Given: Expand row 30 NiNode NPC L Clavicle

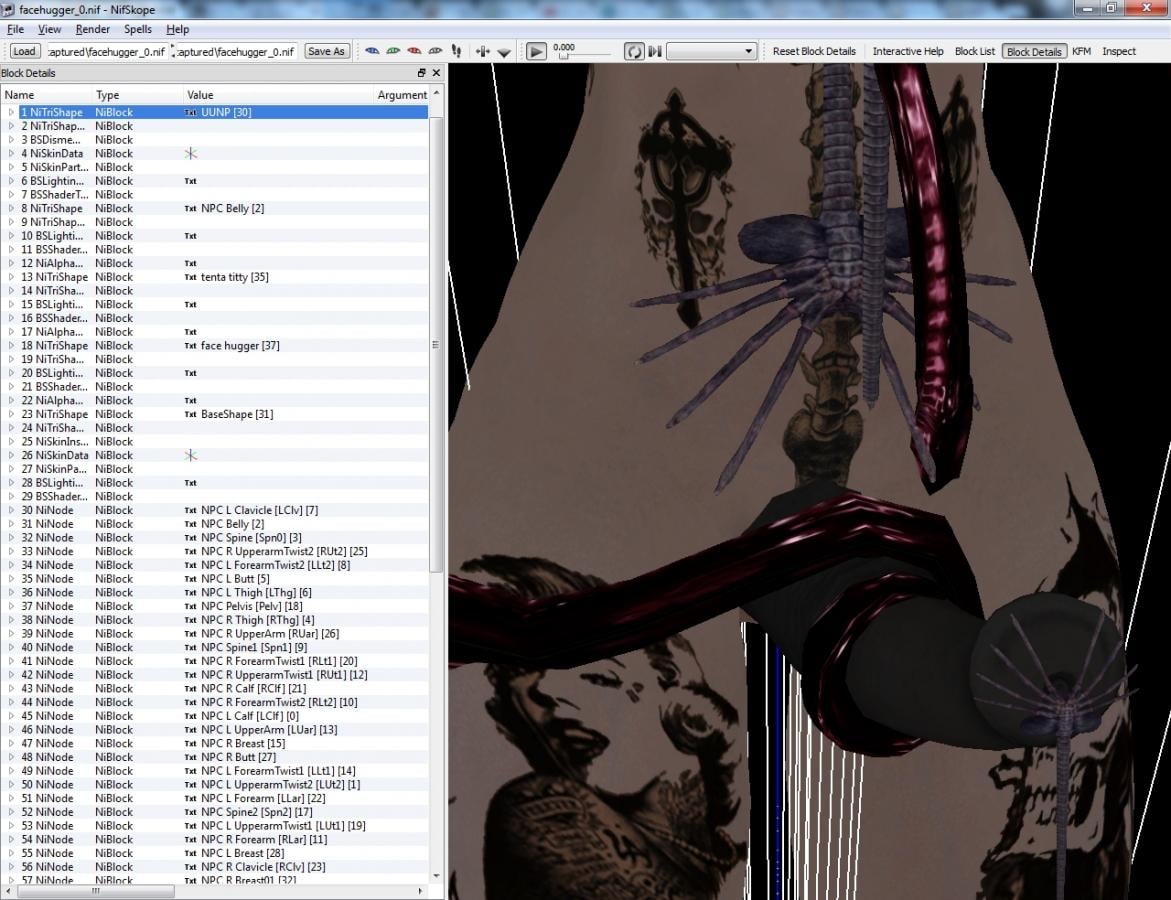Looking at the screenshot, I should [11, 510].
